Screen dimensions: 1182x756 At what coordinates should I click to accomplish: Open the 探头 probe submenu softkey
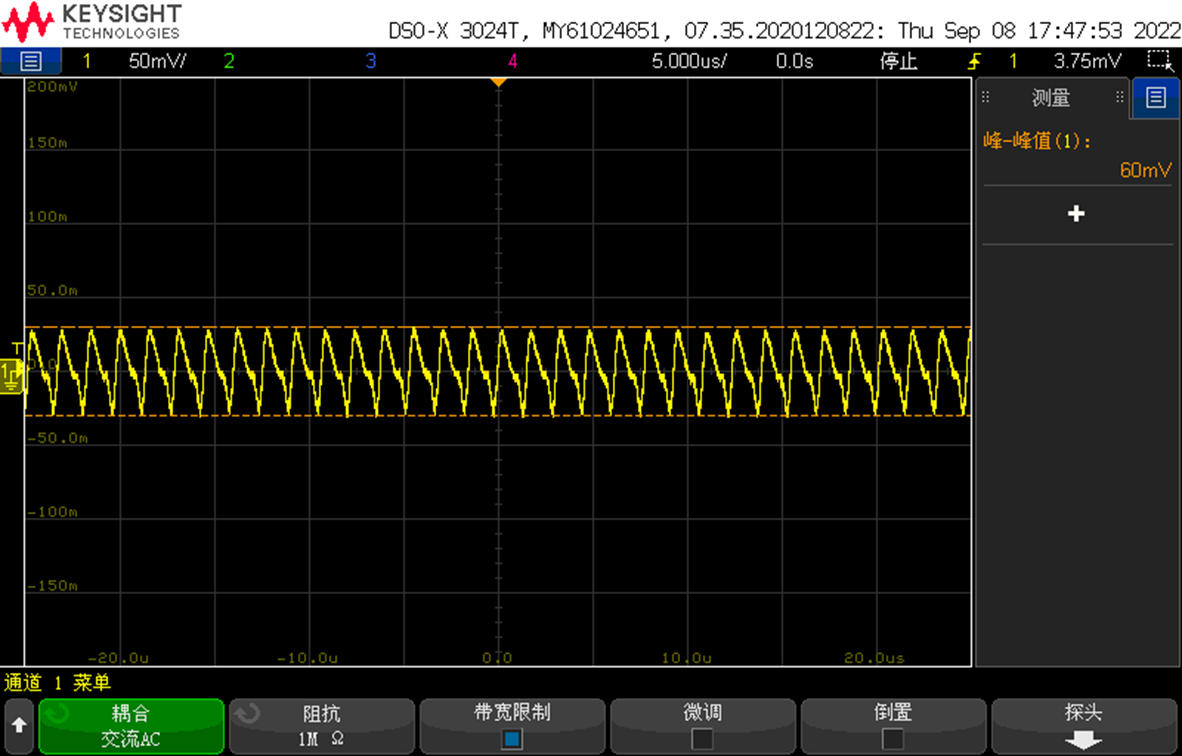(1084, 726)
